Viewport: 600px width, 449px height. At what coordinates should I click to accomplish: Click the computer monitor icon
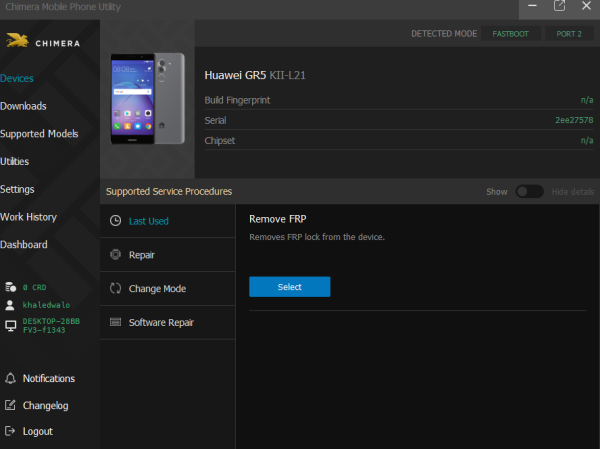pos(10,326)
